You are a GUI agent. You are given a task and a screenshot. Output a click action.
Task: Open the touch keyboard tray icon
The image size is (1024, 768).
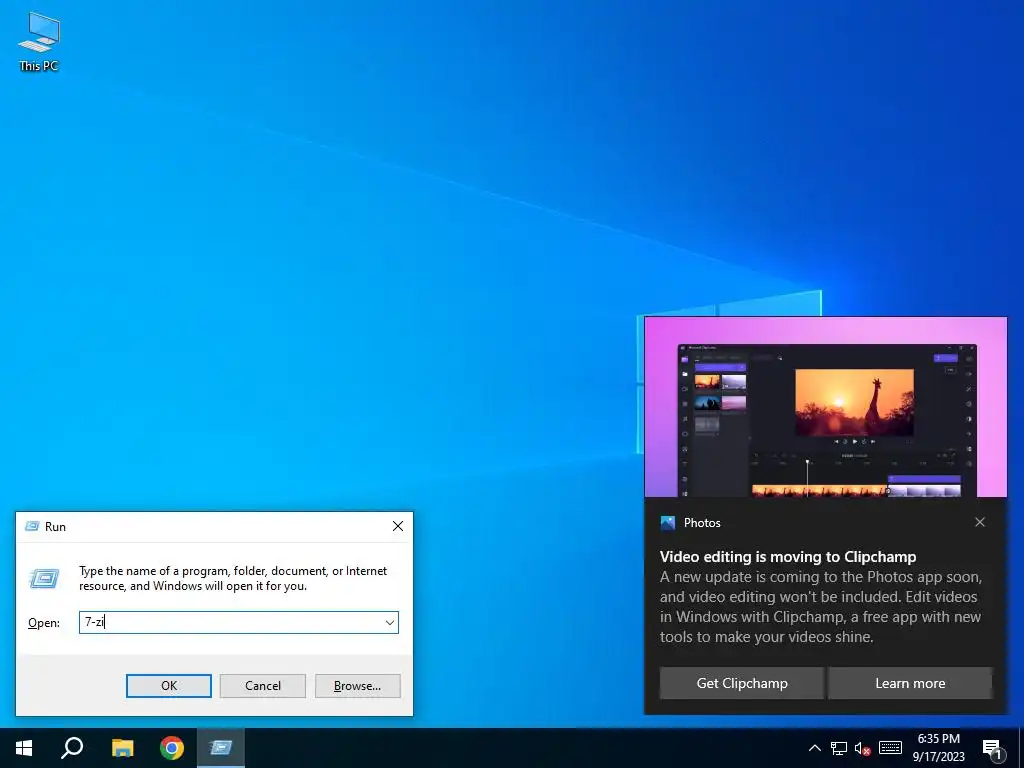(890, 748)
